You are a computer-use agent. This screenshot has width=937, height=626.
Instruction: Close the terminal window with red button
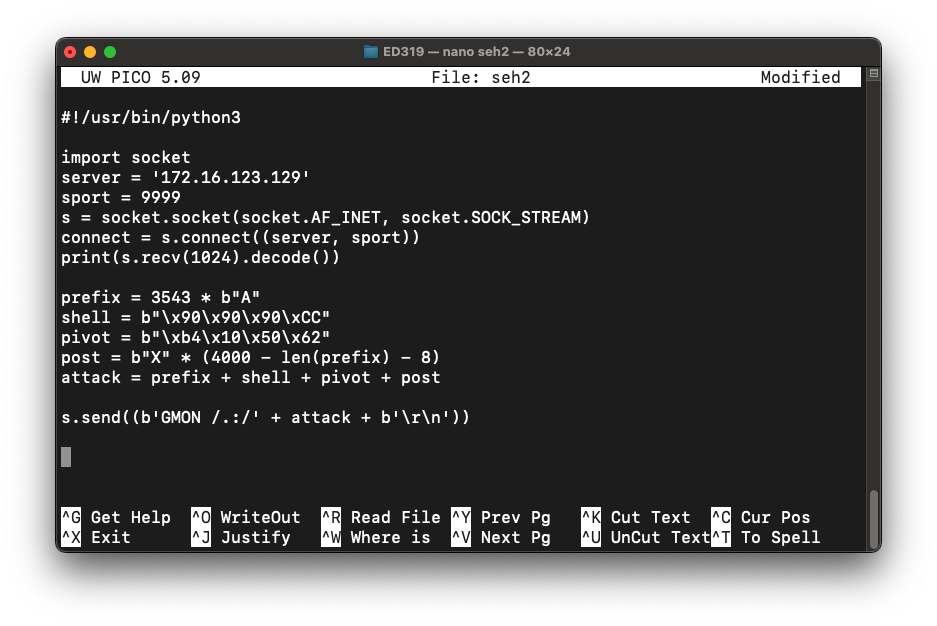(x=70, y=52)
